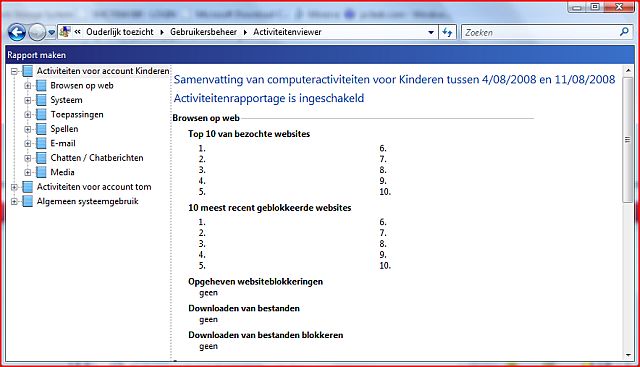Screen dimensions: 640x367
Task: Click the Spellen node icon
Action: pyautogui.click(x=41, y=129)
